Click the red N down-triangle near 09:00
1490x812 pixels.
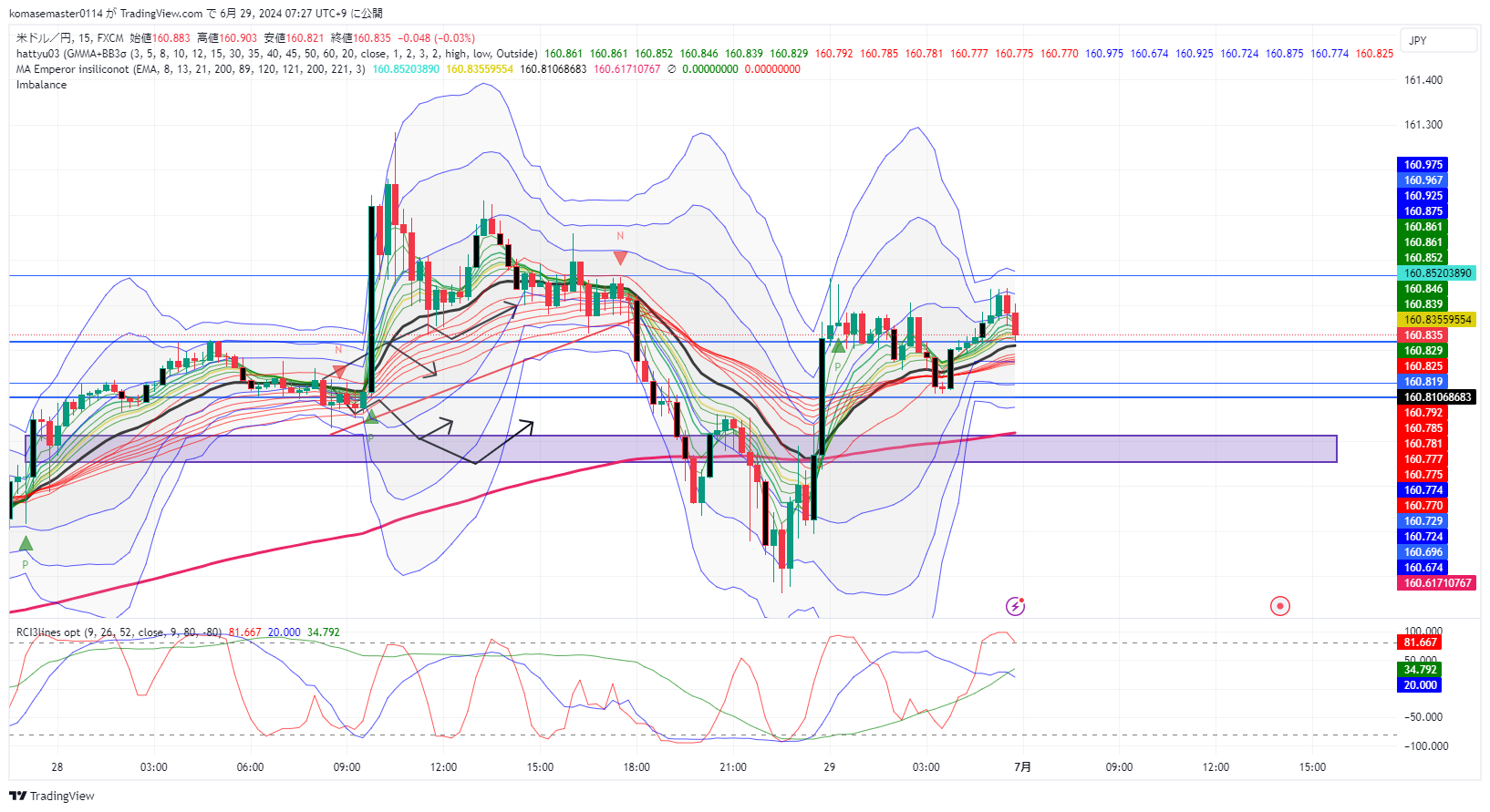339,372
